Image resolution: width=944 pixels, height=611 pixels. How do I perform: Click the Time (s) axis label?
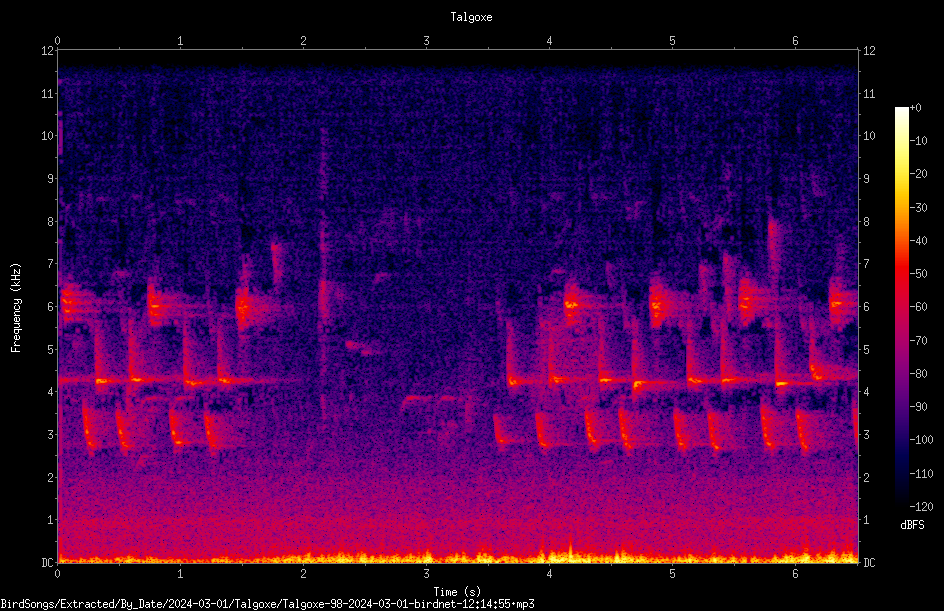457,592
